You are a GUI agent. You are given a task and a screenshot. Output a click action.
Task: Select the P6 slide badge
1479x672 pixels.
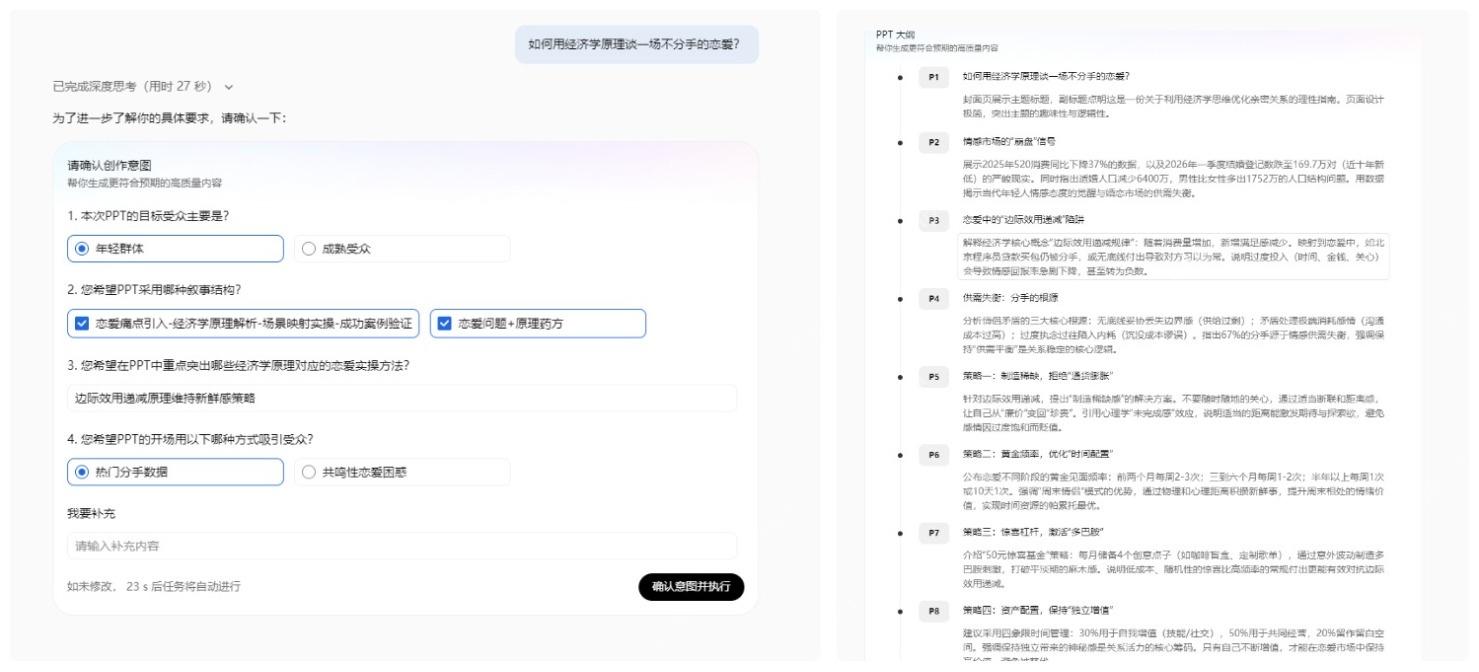pyautogui.click(x=934, y=454)
